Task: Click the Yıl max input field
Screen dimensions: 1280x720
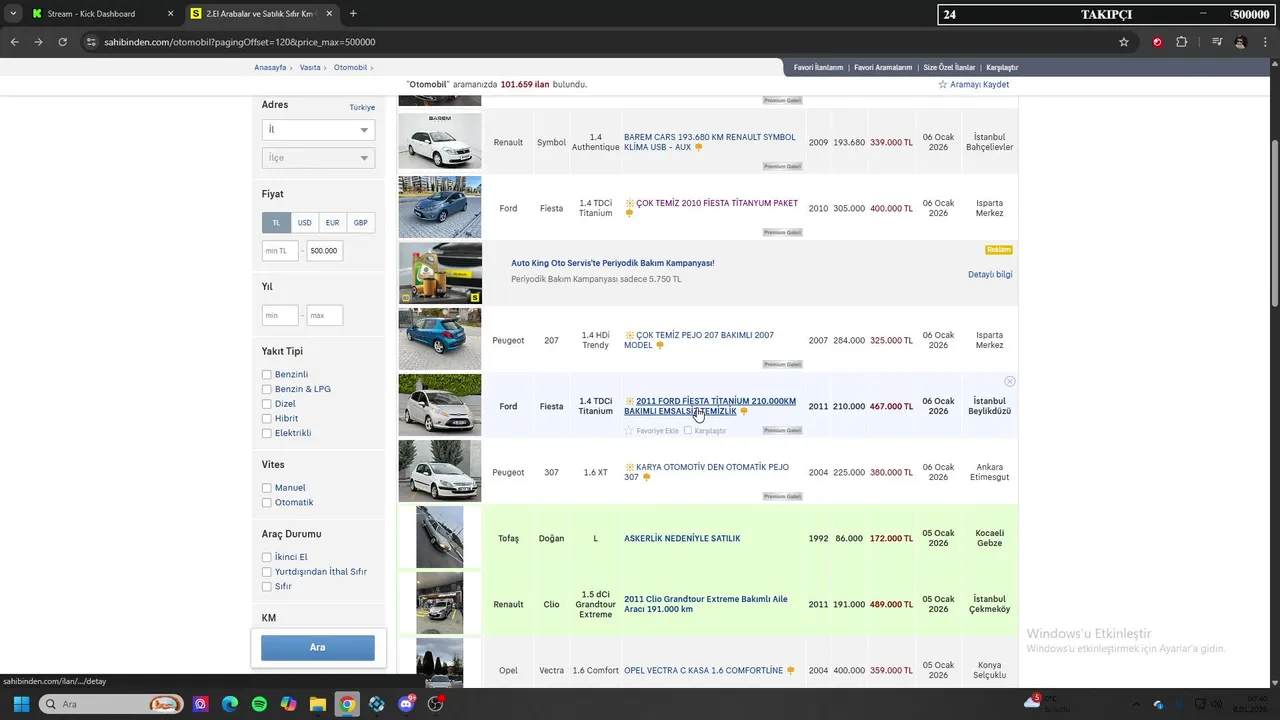Action: 324,316
